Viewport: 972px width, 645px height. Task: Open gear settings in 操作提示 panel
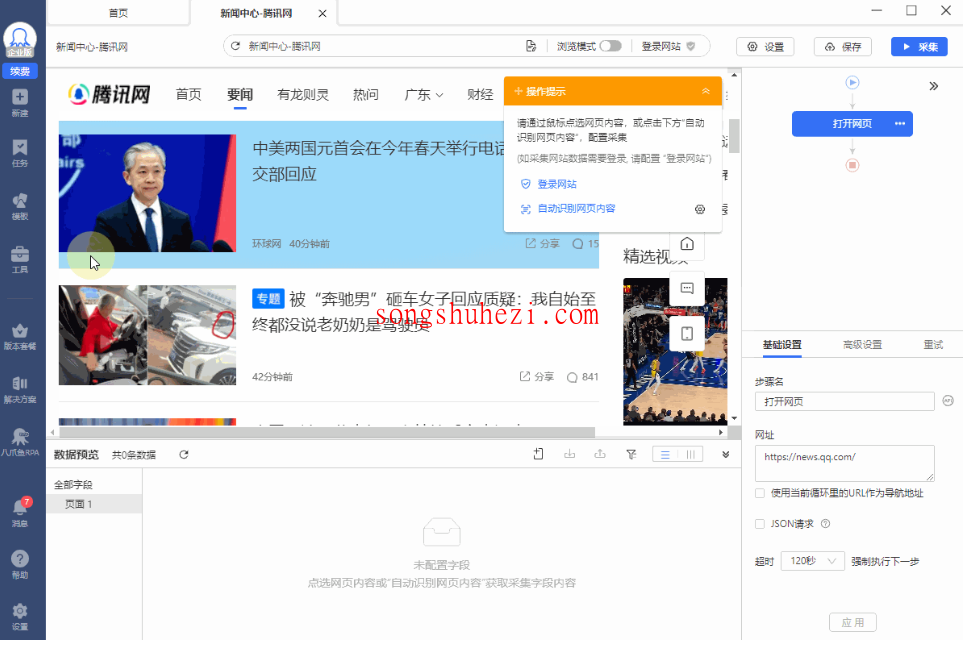pyautogui.click(x=700, y=210)
